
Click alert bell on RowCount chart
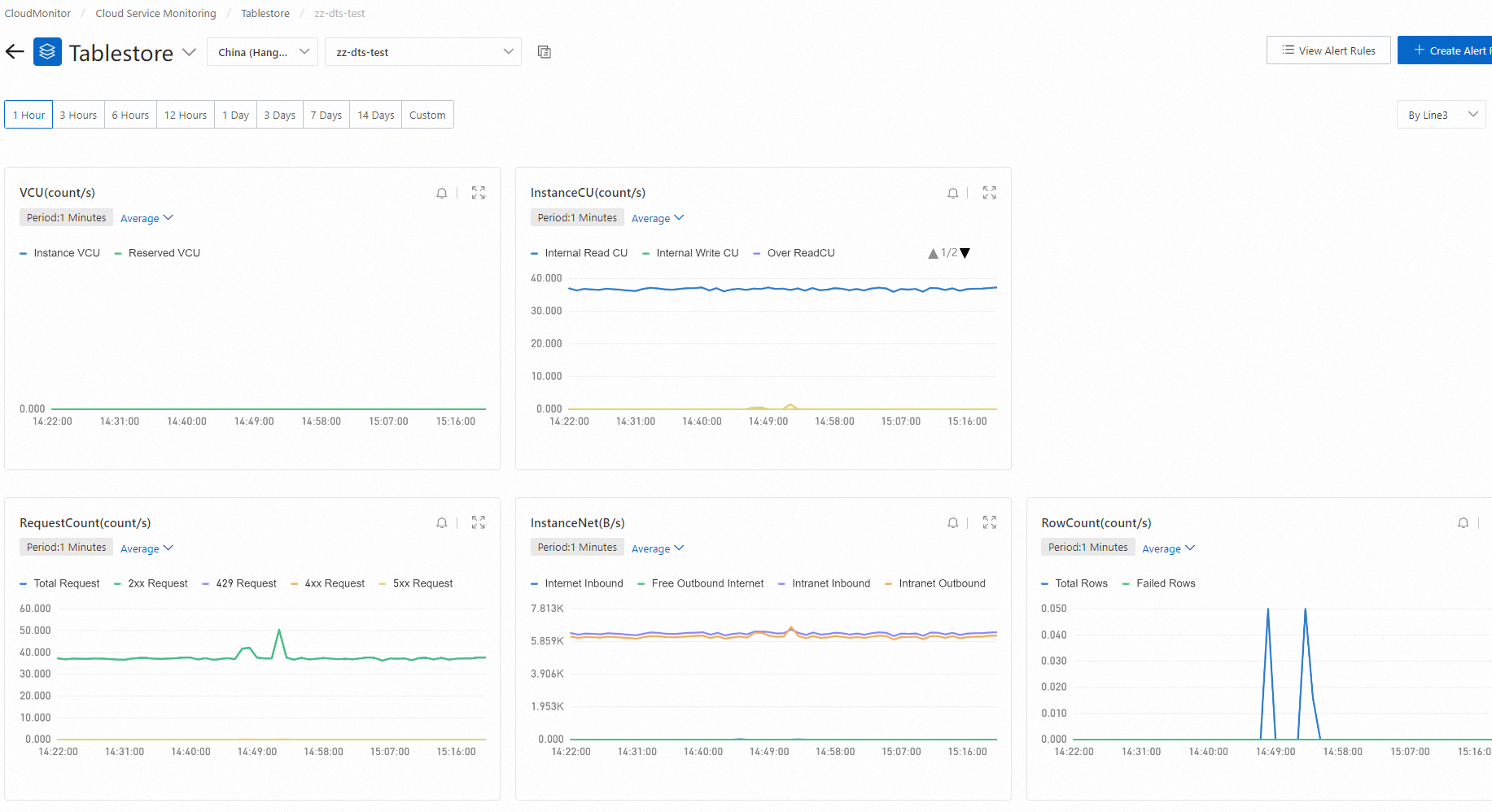click(x=1463, y=523)
